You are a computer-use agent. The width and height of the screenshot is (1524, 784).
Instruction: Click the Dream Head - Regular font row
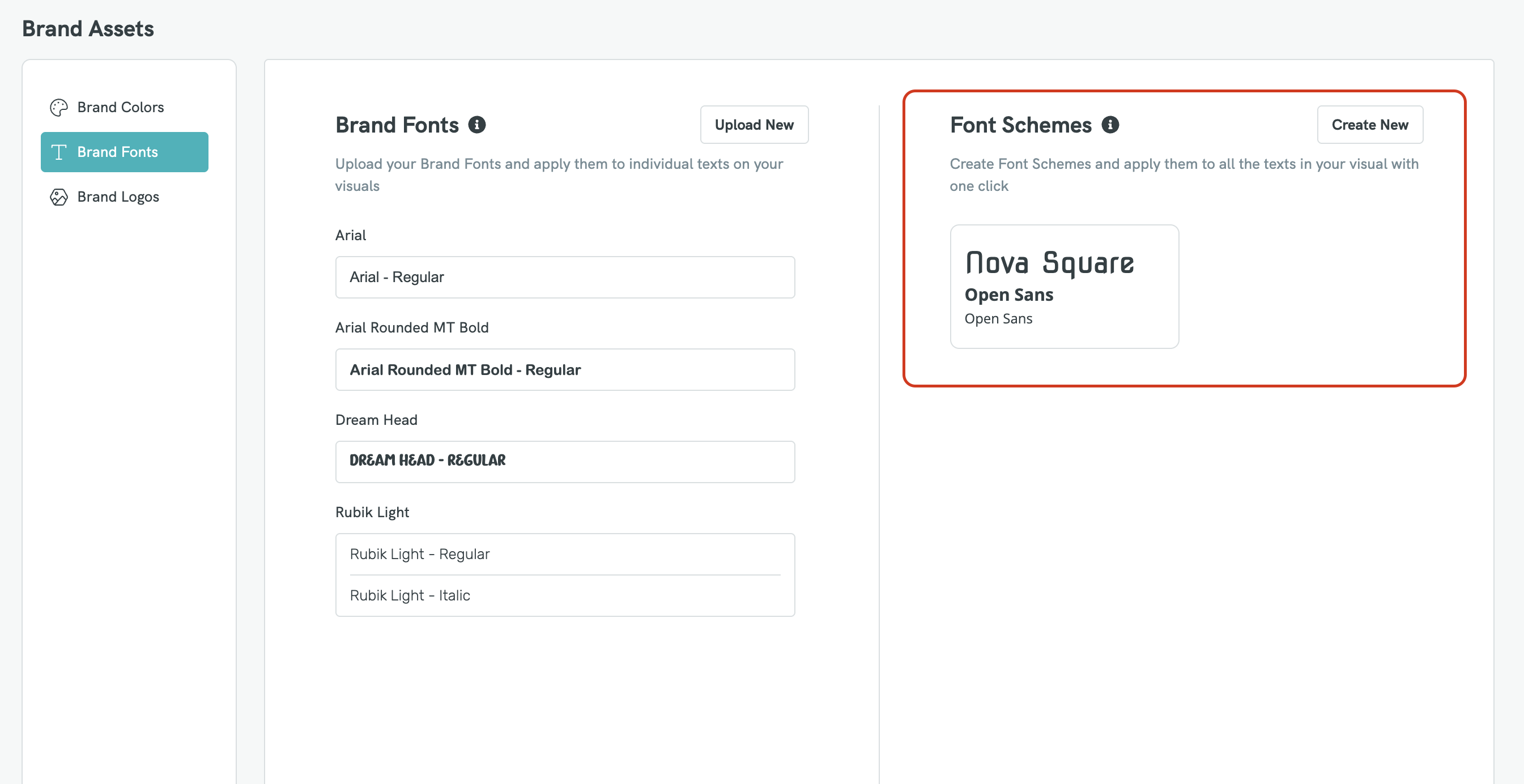[565, 462]
